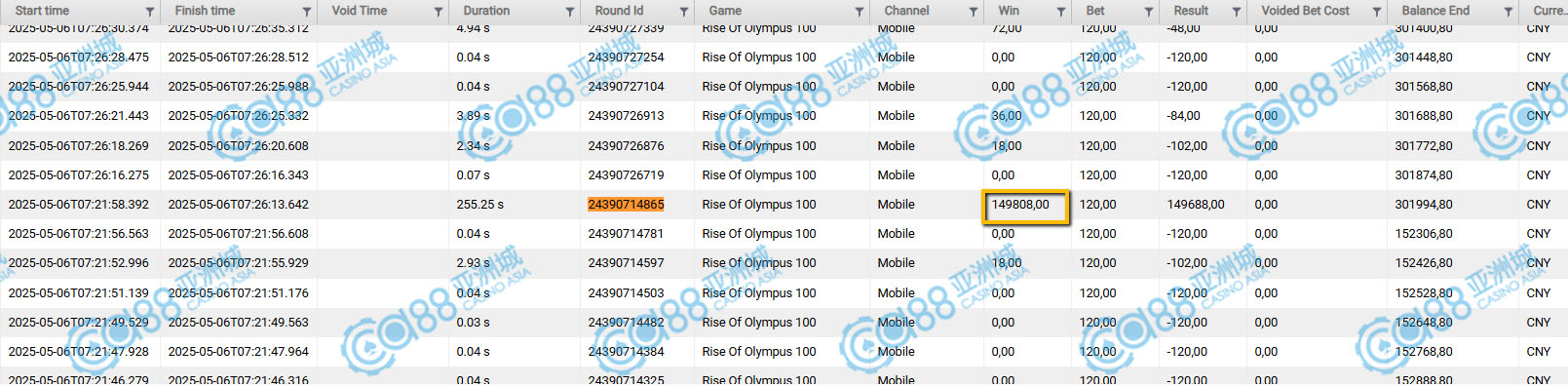Sort by the Start time column header
The image size is (1568, 386).
(42, 11)
